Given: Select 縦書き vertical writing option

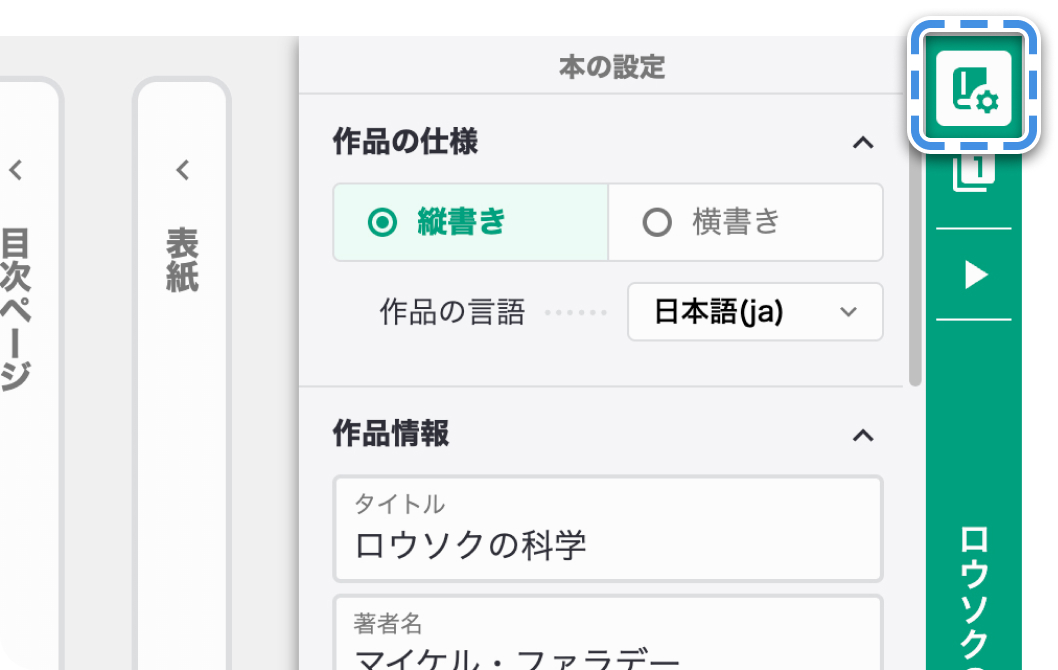Looking at the screenshot, I should (470, 222).
